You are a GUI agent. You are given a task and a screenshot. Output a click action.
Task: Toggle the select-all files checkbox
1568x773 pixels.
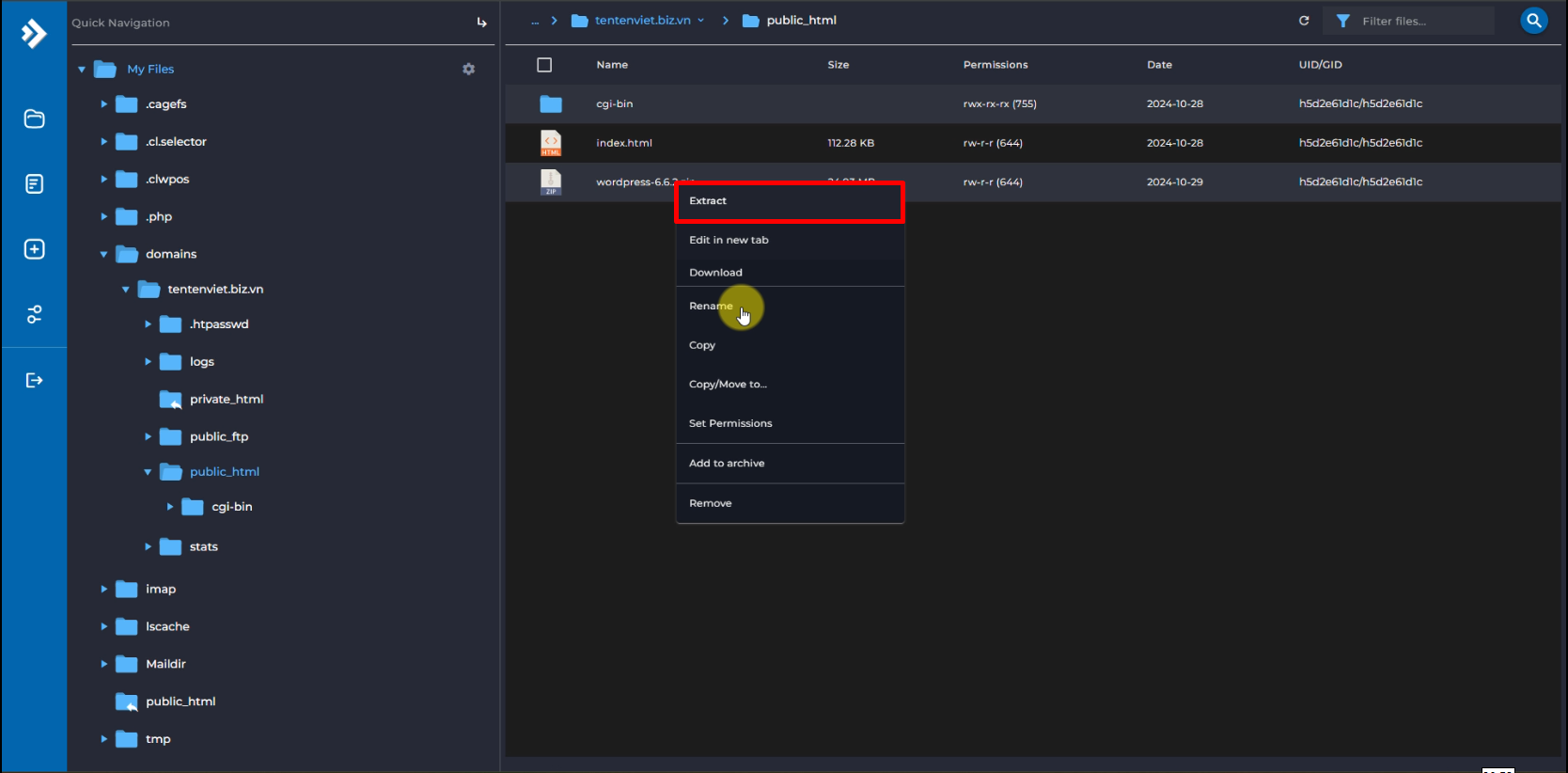click(x=544, y=65)
